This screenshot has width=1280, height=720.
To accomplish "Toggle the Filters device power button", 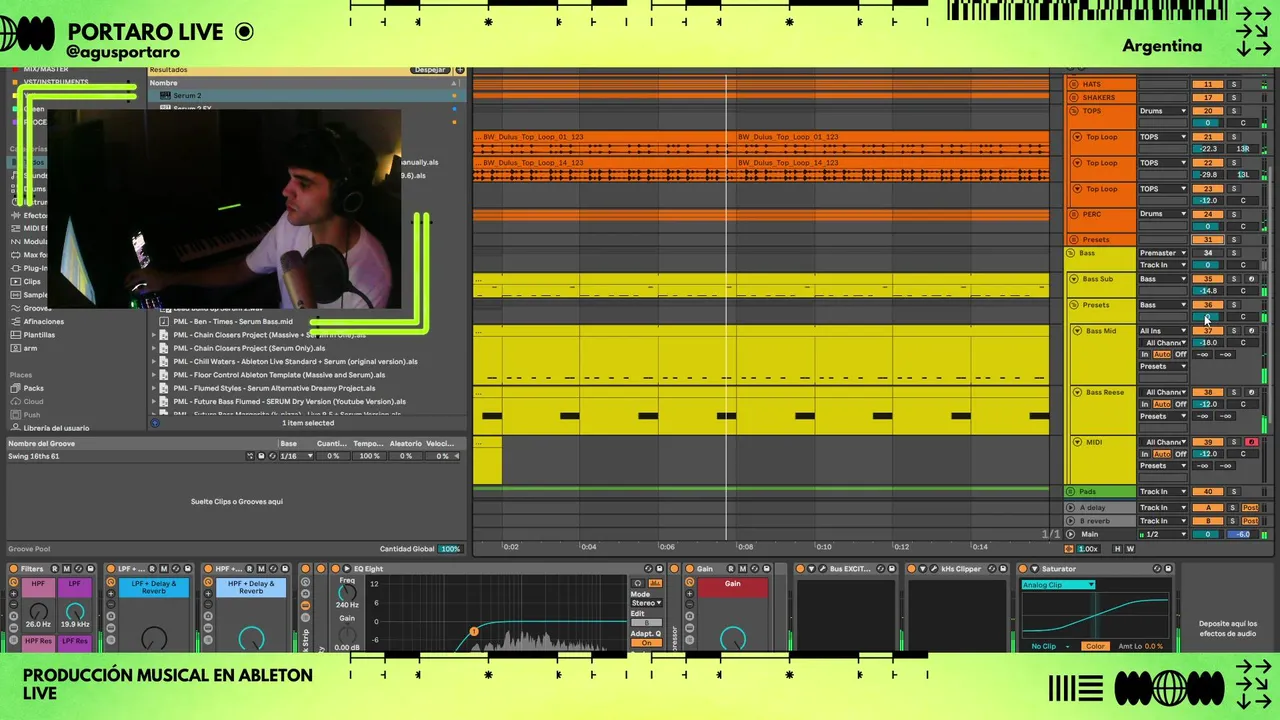I will point(14,569).
